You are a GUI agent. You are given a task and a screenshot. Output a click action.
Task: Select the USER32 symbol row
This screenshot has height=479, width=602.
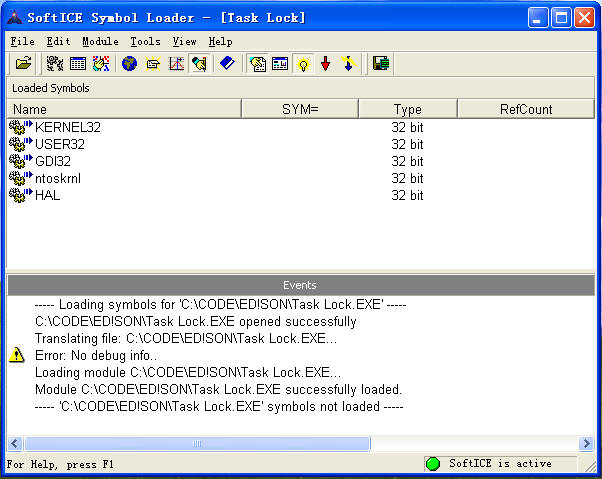tap(301, 144)
